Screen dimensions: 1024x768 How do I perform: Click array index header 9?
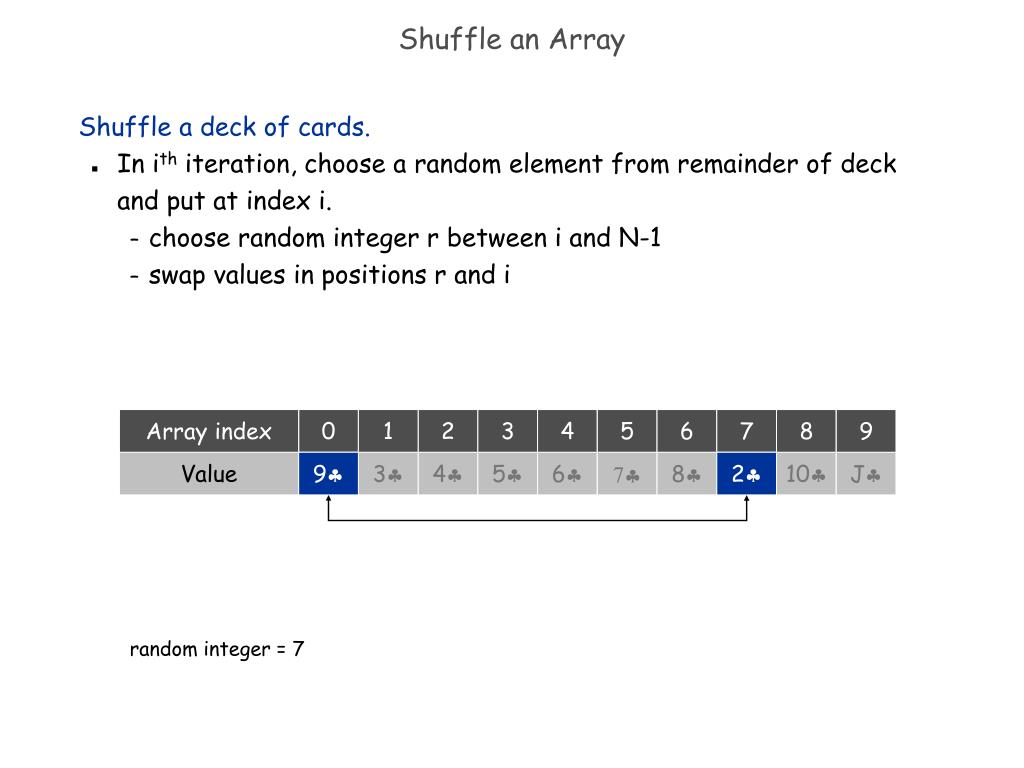click(x=866, y=431)
